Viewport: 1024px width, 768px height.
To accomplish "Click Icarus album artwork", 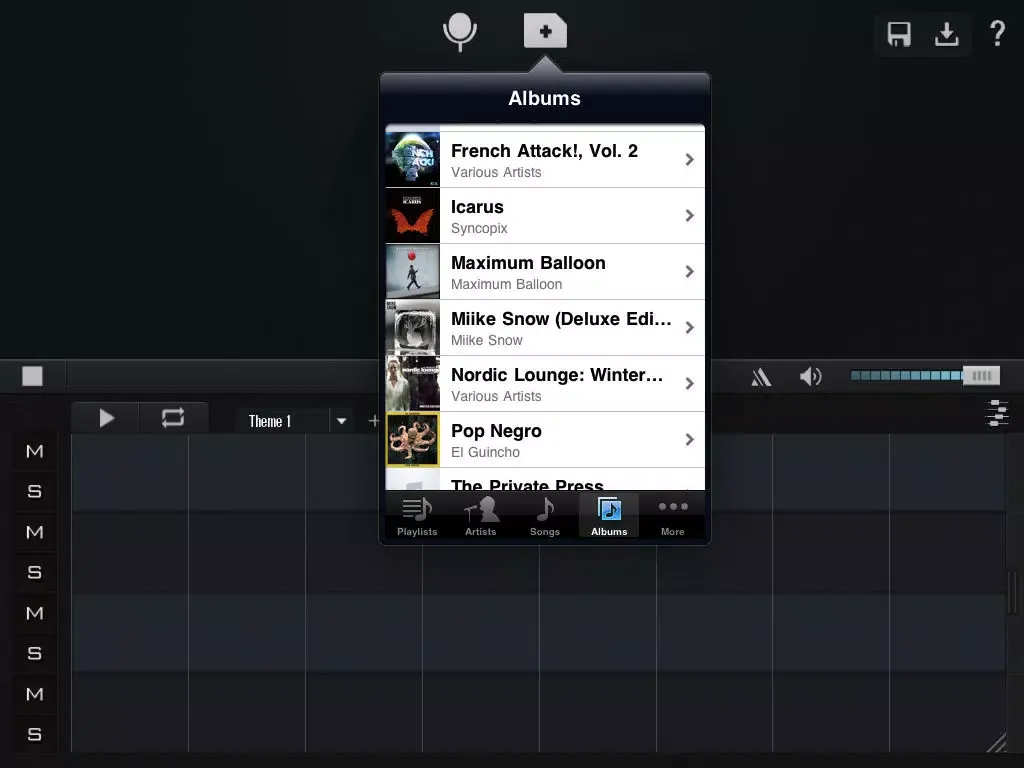I will pyautogui.click(x=413, y=216).
